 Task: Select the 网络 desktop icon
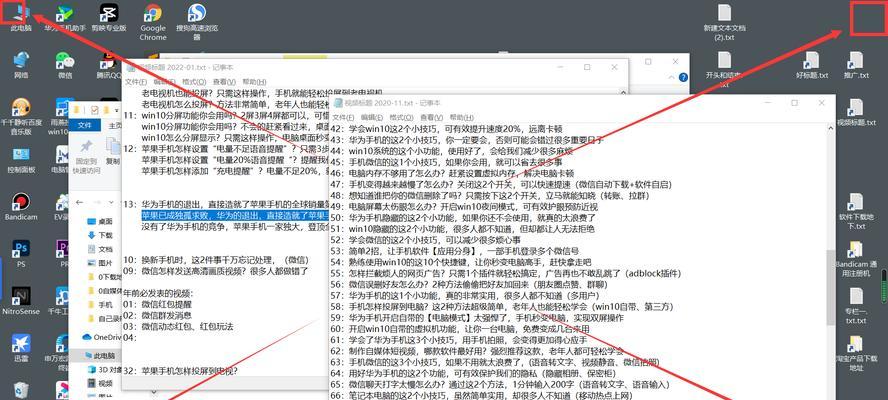click(x=21, y=65)
